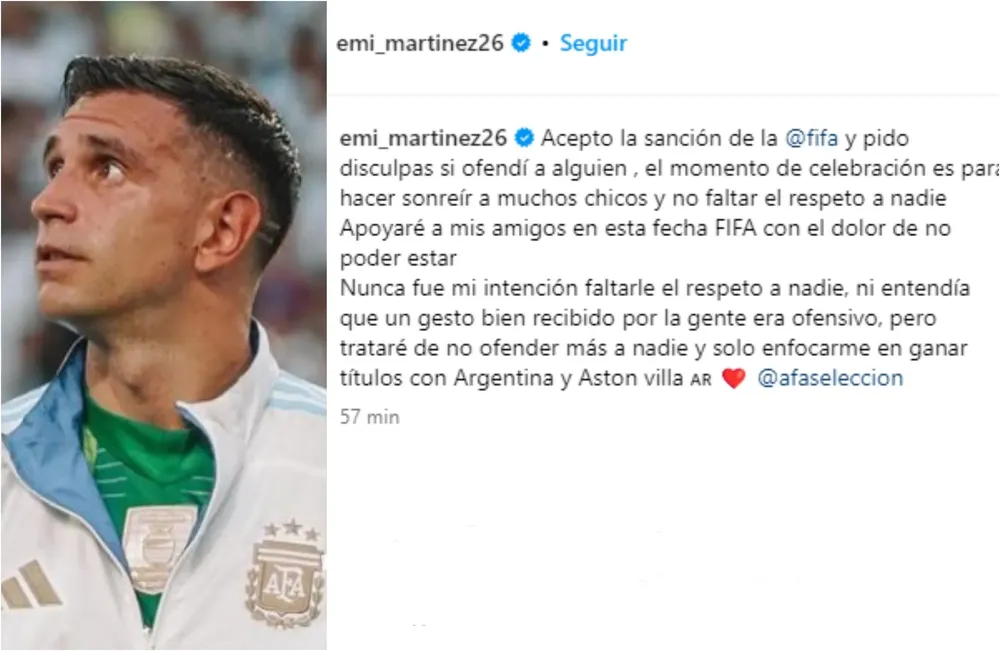Click the blue Seguir follow button
Viewport: 1000px width, 651px height.
[593, 43]
